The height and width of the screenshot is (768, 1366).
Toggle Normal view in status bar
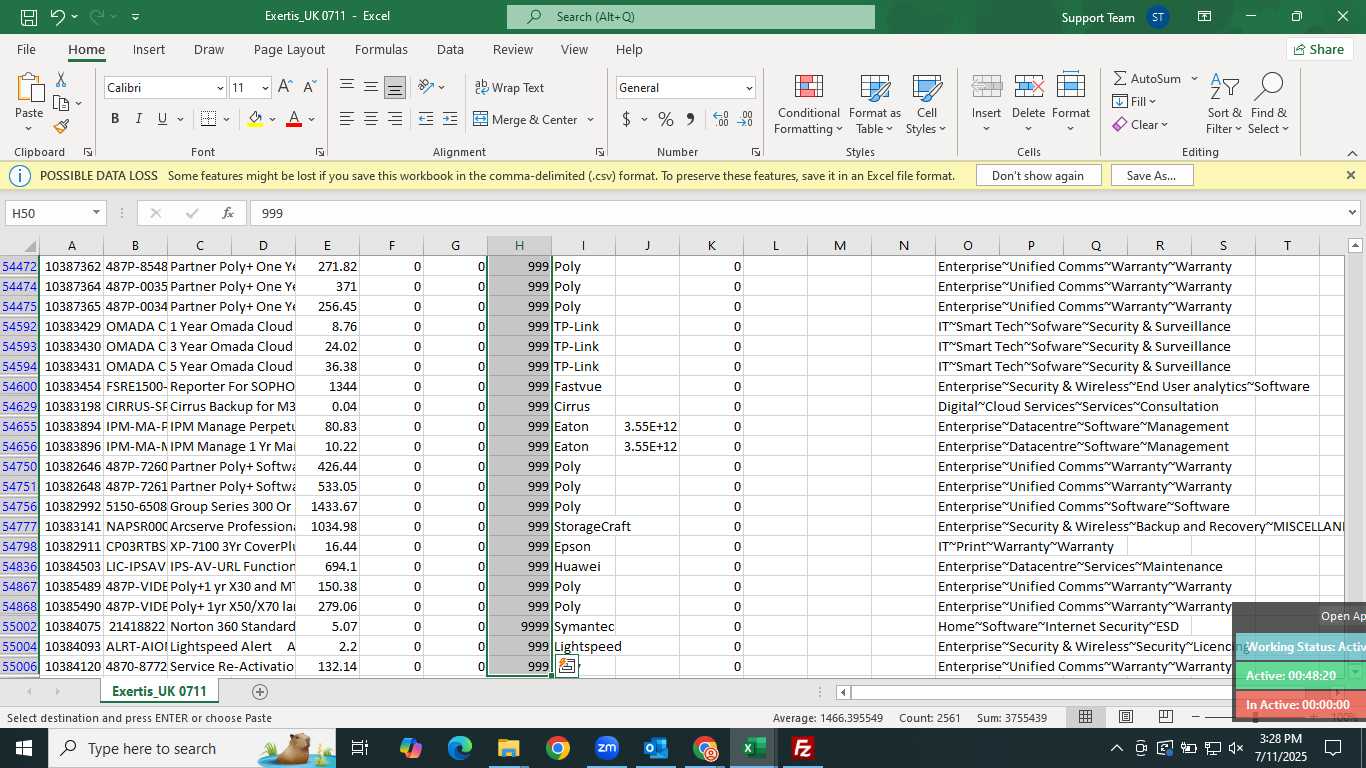(x=1086, y=717)
